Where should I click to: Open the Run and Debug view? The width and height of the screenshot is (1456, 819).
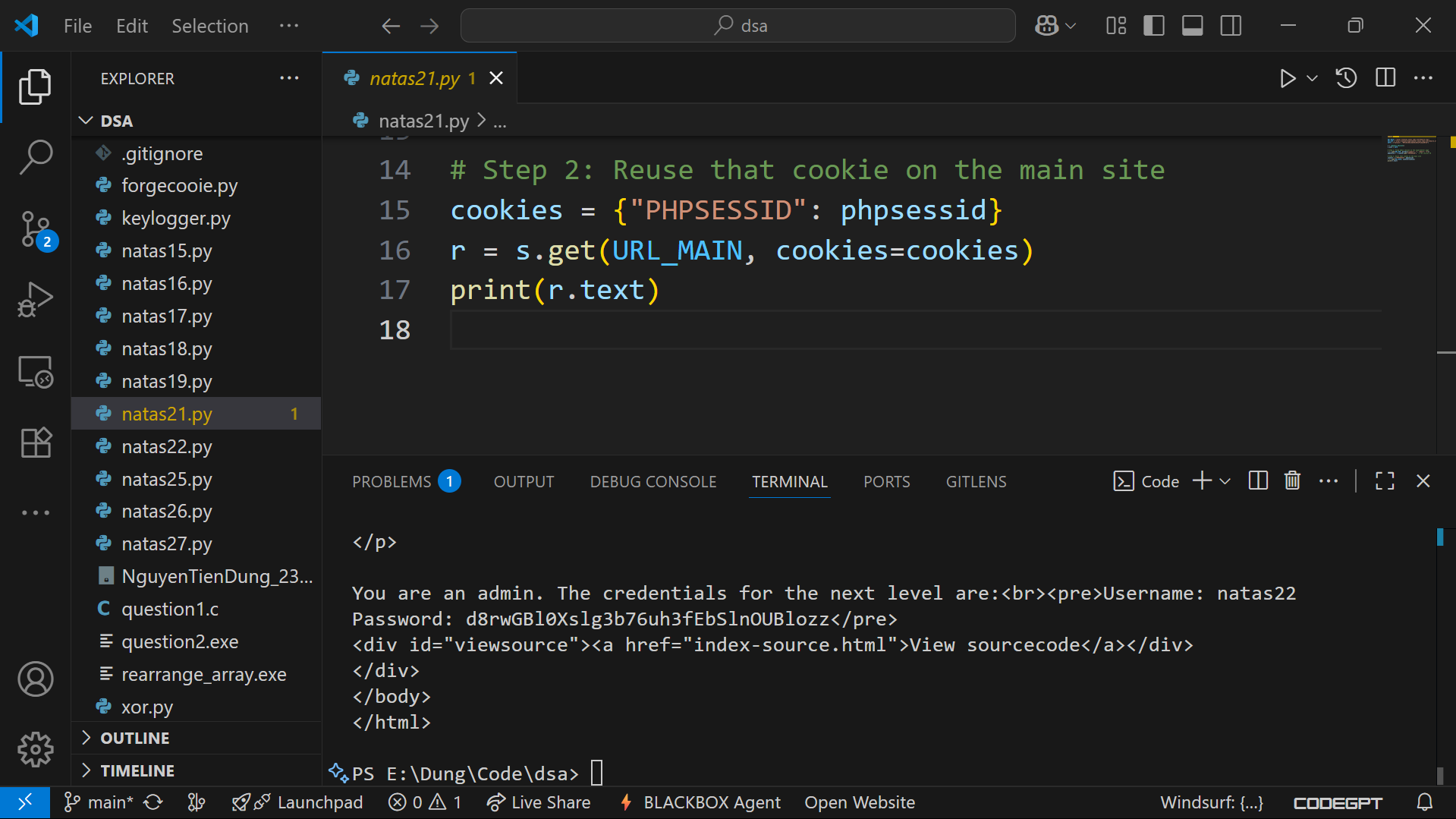pos(36,300)
